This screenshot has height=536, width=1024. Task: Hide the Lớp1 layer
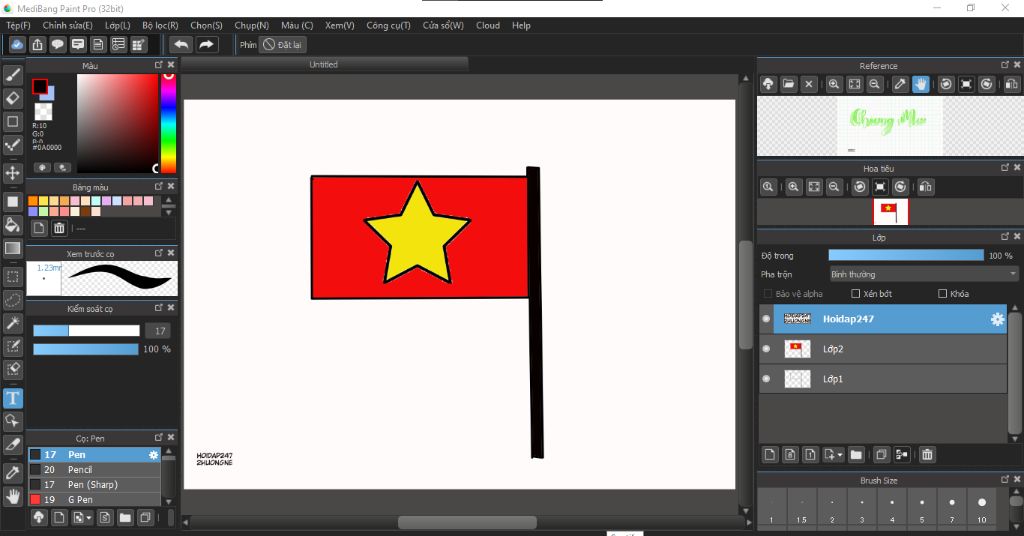click(x=766, y=379)
